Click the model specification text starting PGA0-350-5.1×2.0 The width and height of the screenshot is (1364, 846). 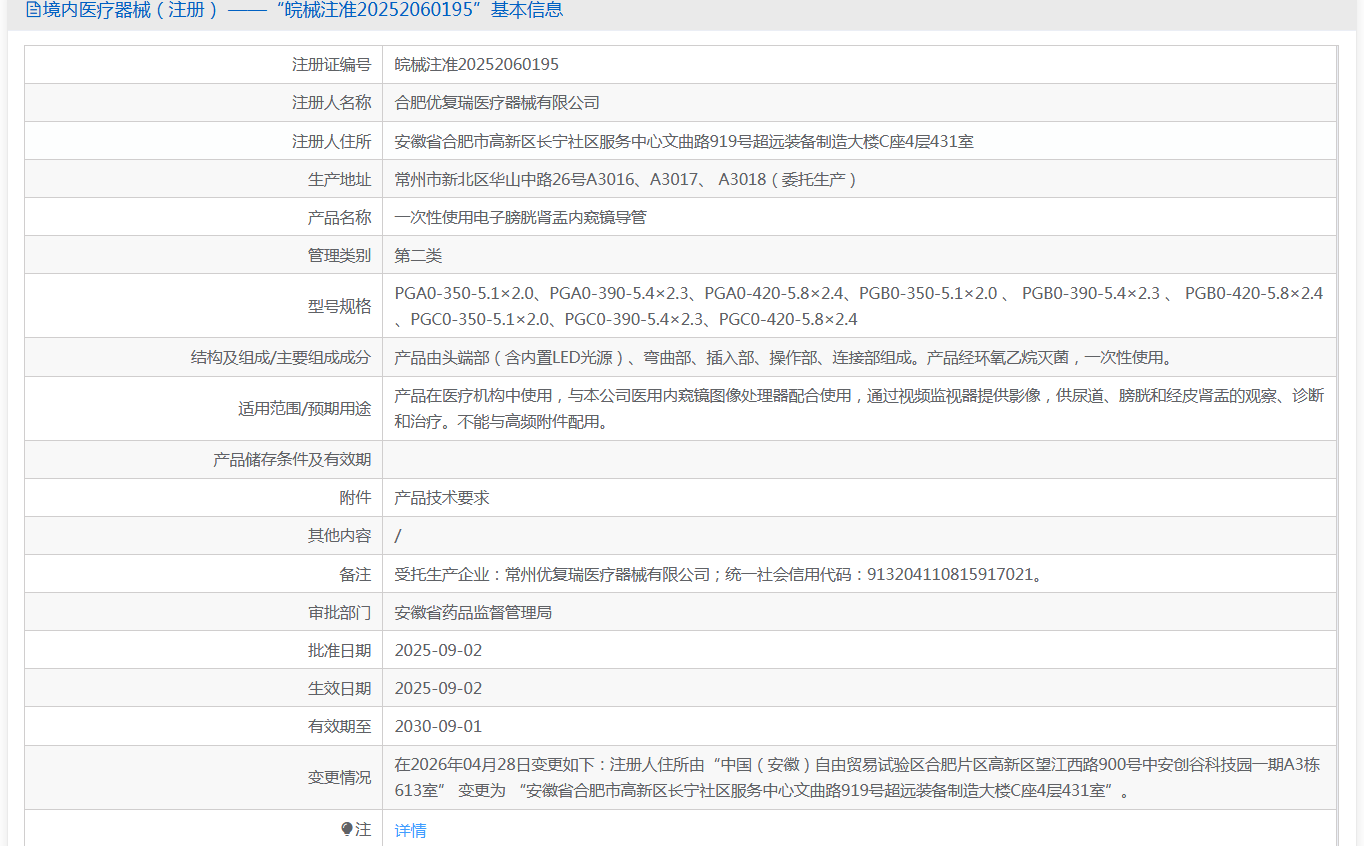(859, 306)
